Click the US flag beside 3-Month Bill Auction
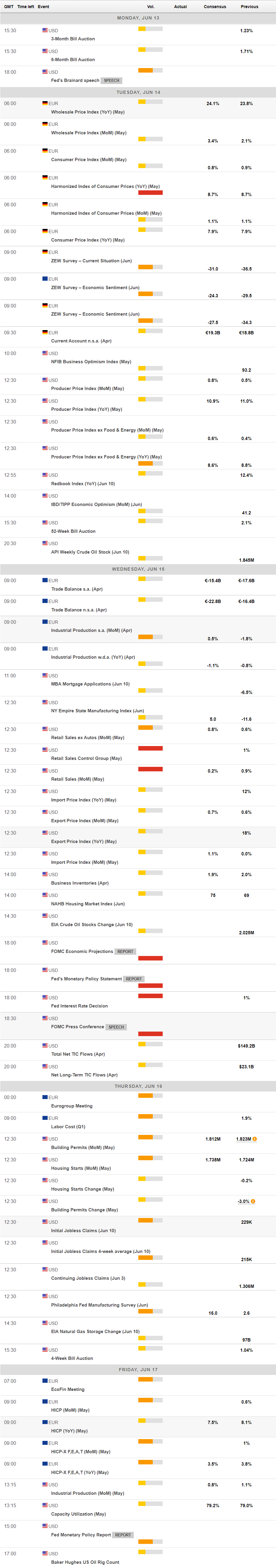The height and width of the screenshot is (1568, 276). pyautogui.click(x=45, y=30)
